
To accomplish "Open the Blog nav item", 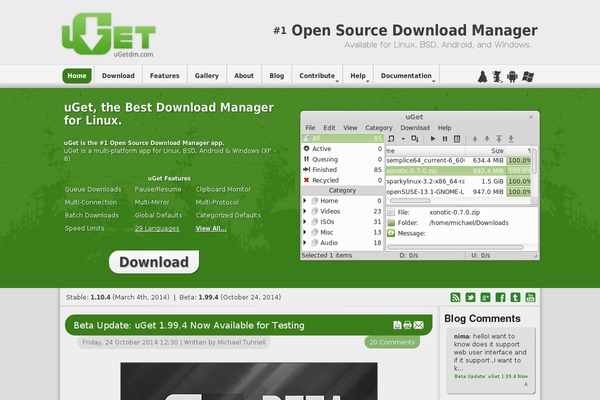I will tap(277, 76).
